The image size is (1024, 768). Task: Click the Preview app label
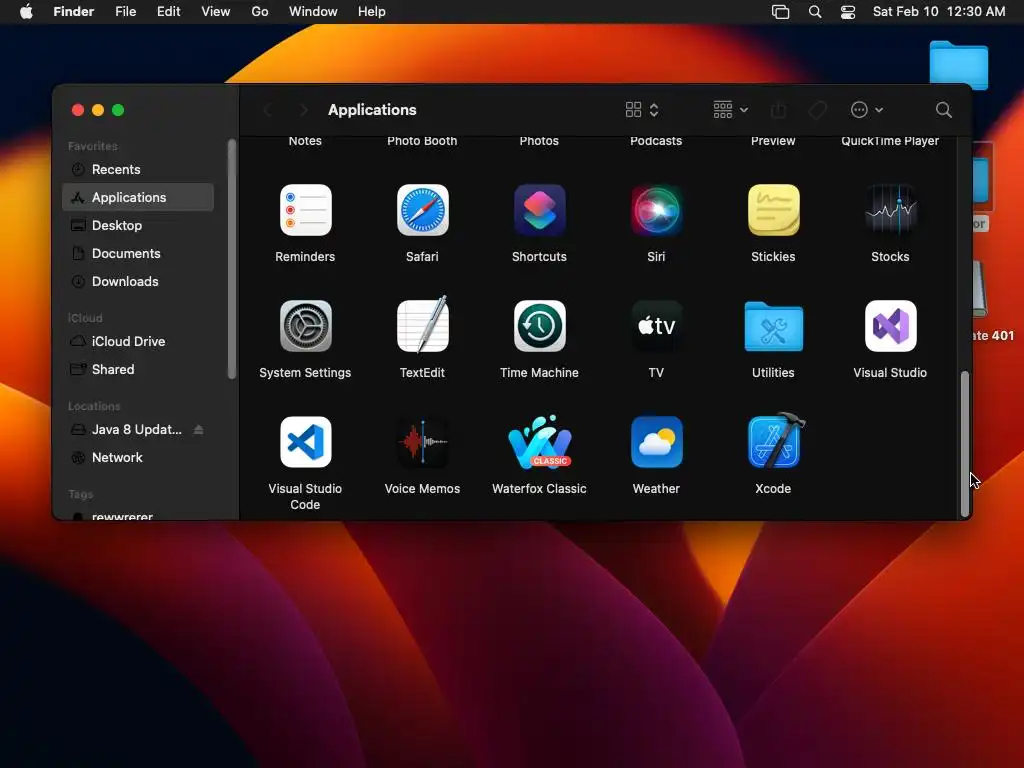(773, 140)
